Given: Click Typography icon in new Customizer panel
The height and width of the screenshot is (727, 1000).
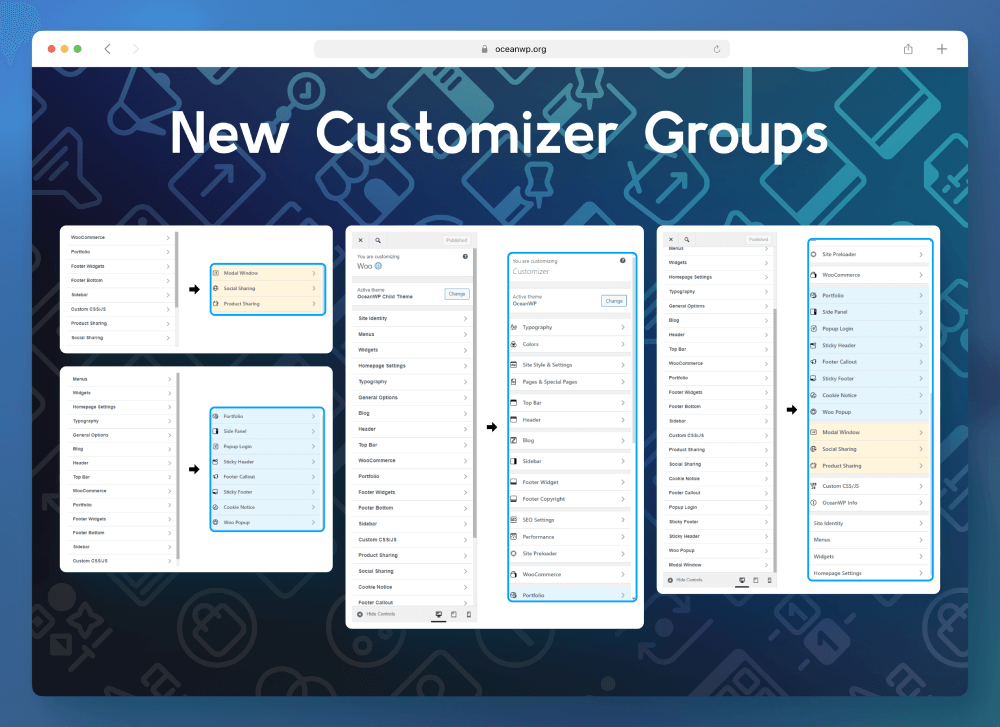Looking at the screenshot, I should (x=514, y=327).
